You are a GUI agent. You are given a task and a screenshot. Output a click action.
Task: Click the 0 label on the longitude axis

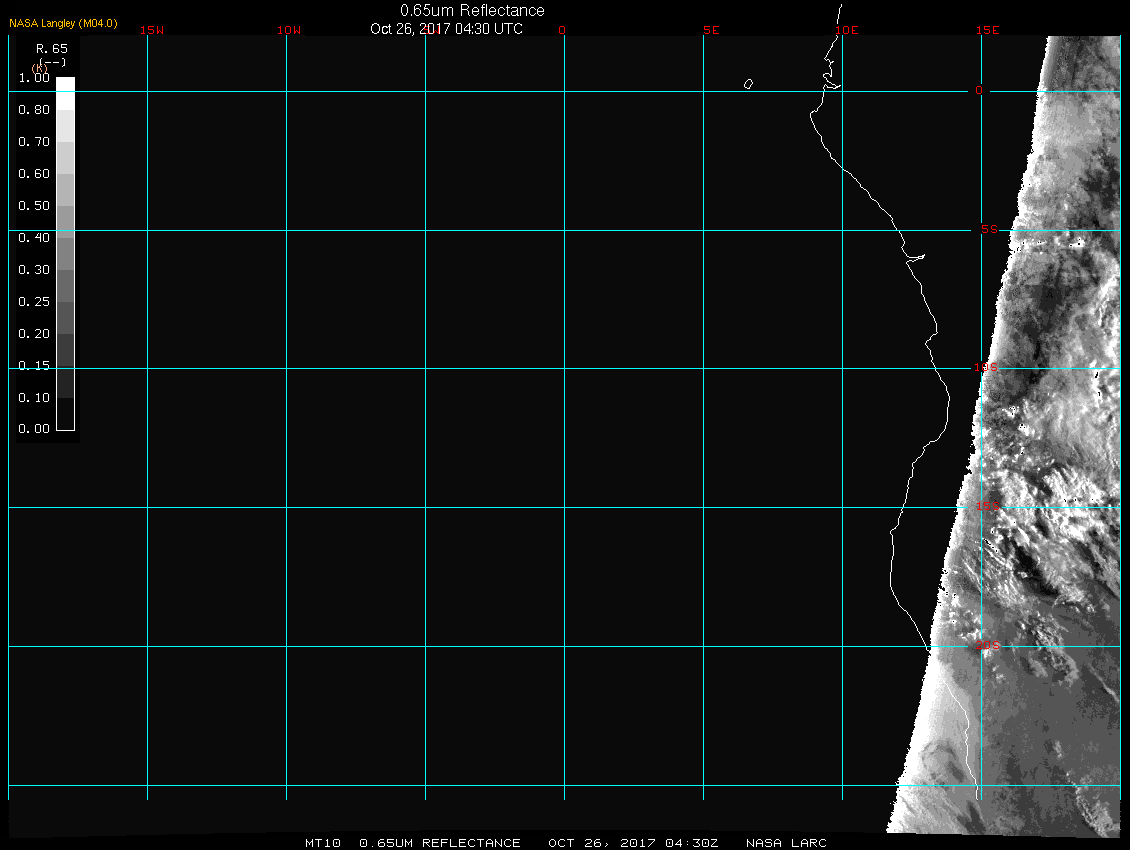(562, 30)
